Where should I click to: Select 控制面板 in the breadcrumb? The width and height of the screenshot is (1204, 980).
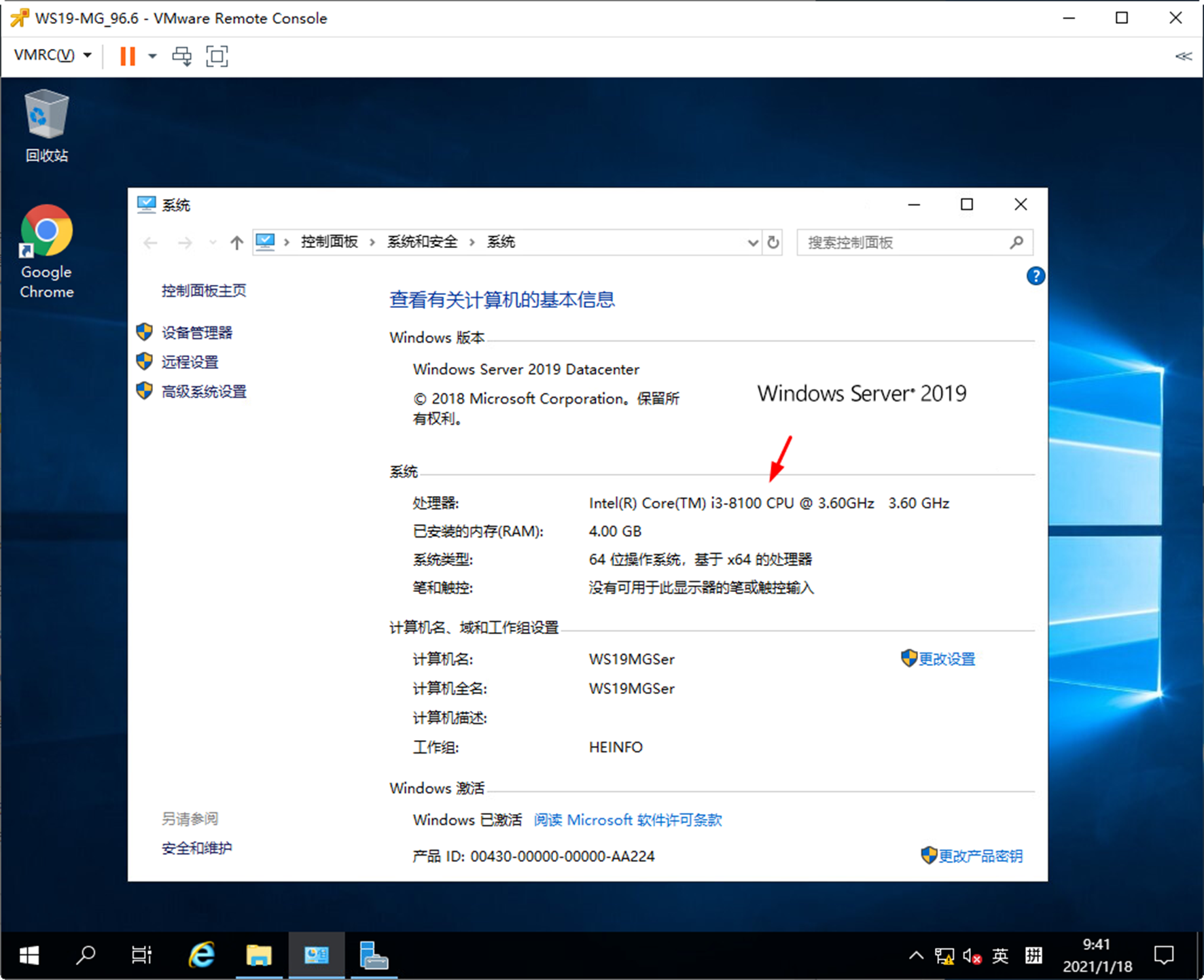coord(329,242)
